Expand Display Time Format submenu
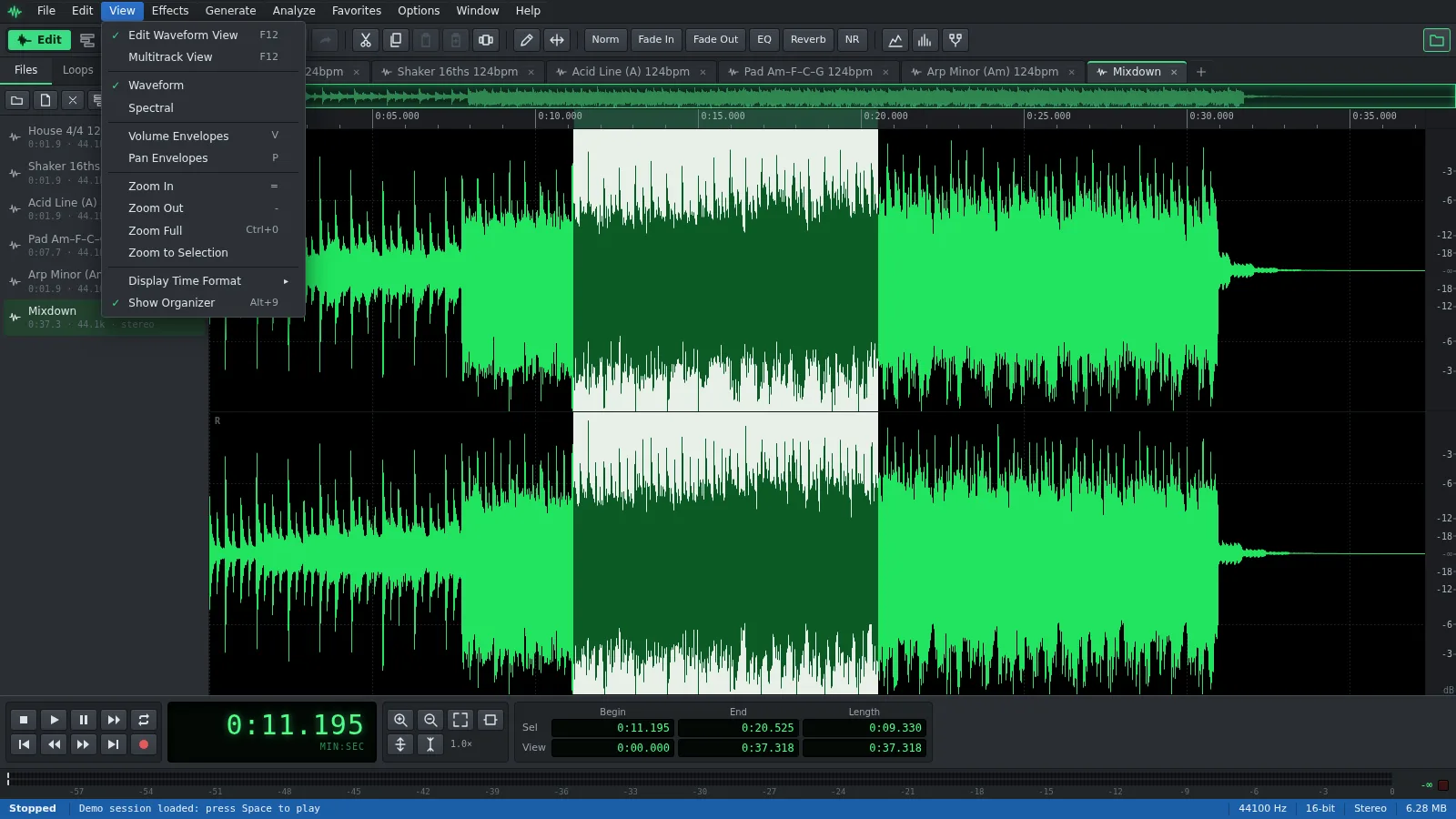This screenshot has width=1456, height=819. [201, 280]
